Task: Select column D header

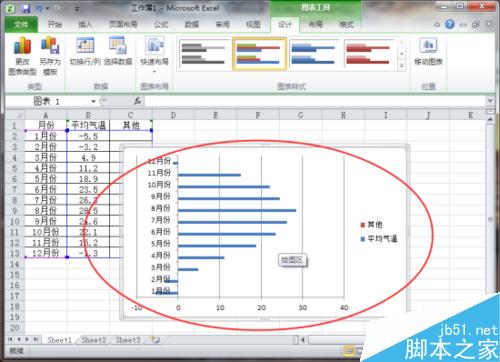Action: click(x=173, y=115)
